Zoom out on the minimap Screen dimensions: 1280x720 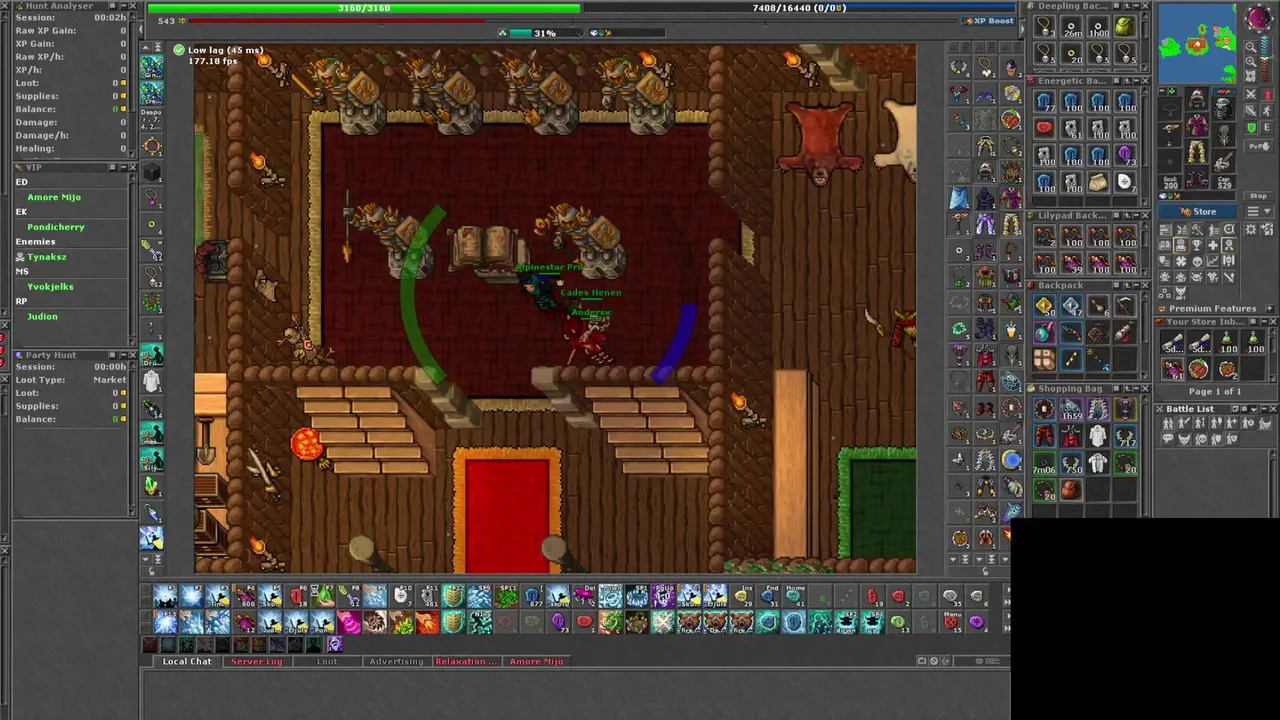click(1251, 46)
